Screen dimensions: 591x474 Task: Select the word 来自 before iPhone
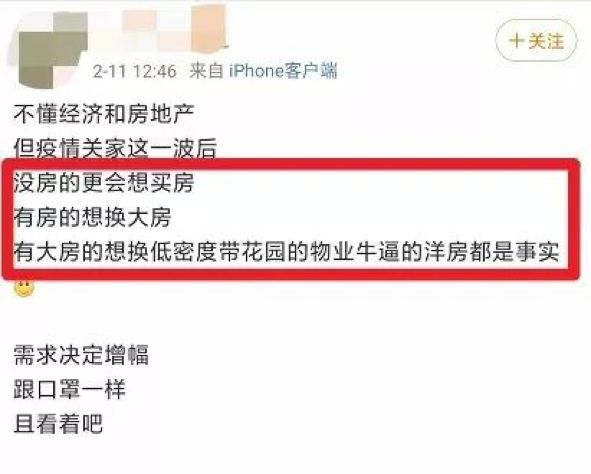click(206, 71)
